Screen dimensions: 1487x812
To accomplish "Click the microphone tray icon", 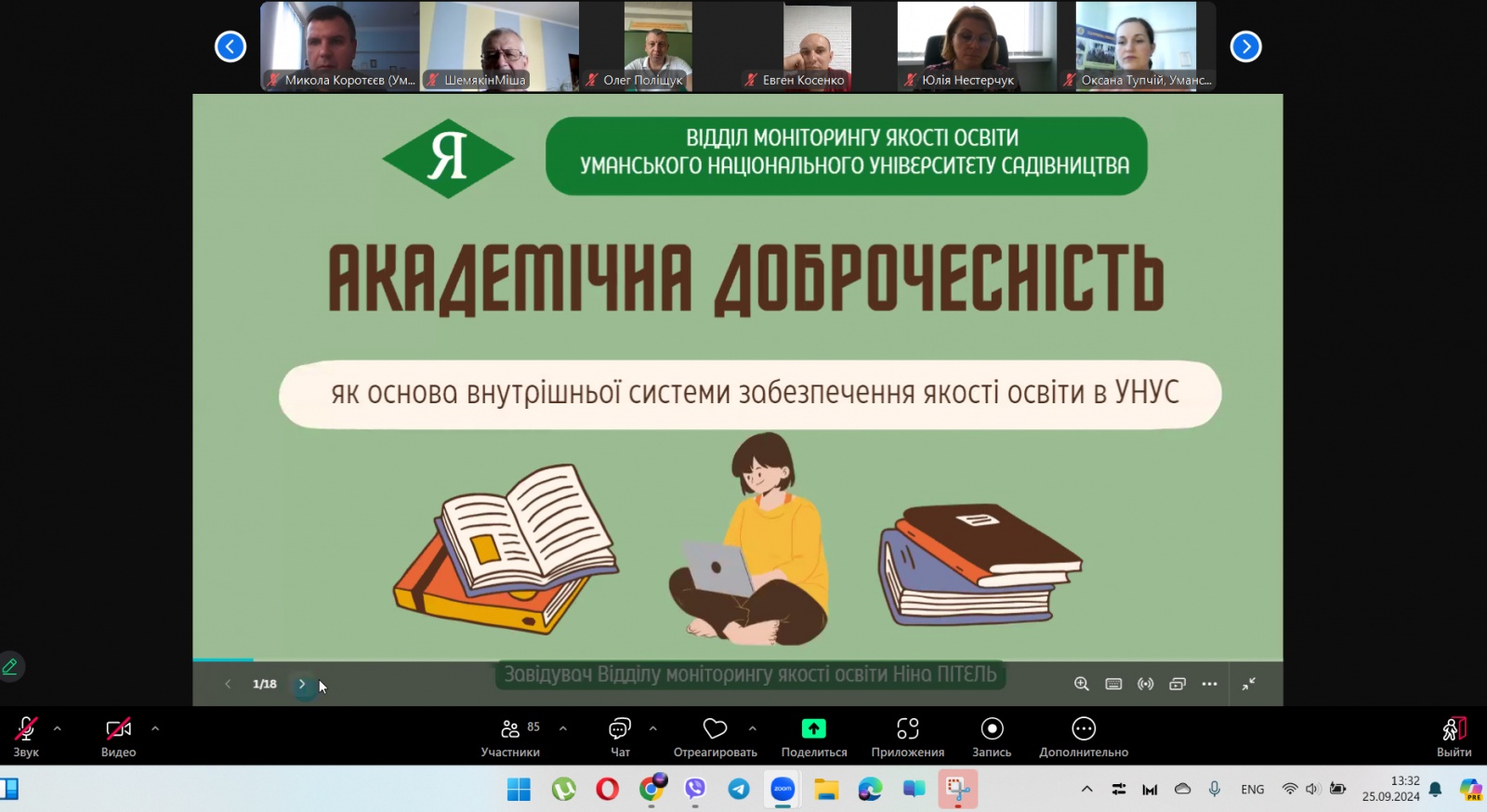I will (1214, 789).
